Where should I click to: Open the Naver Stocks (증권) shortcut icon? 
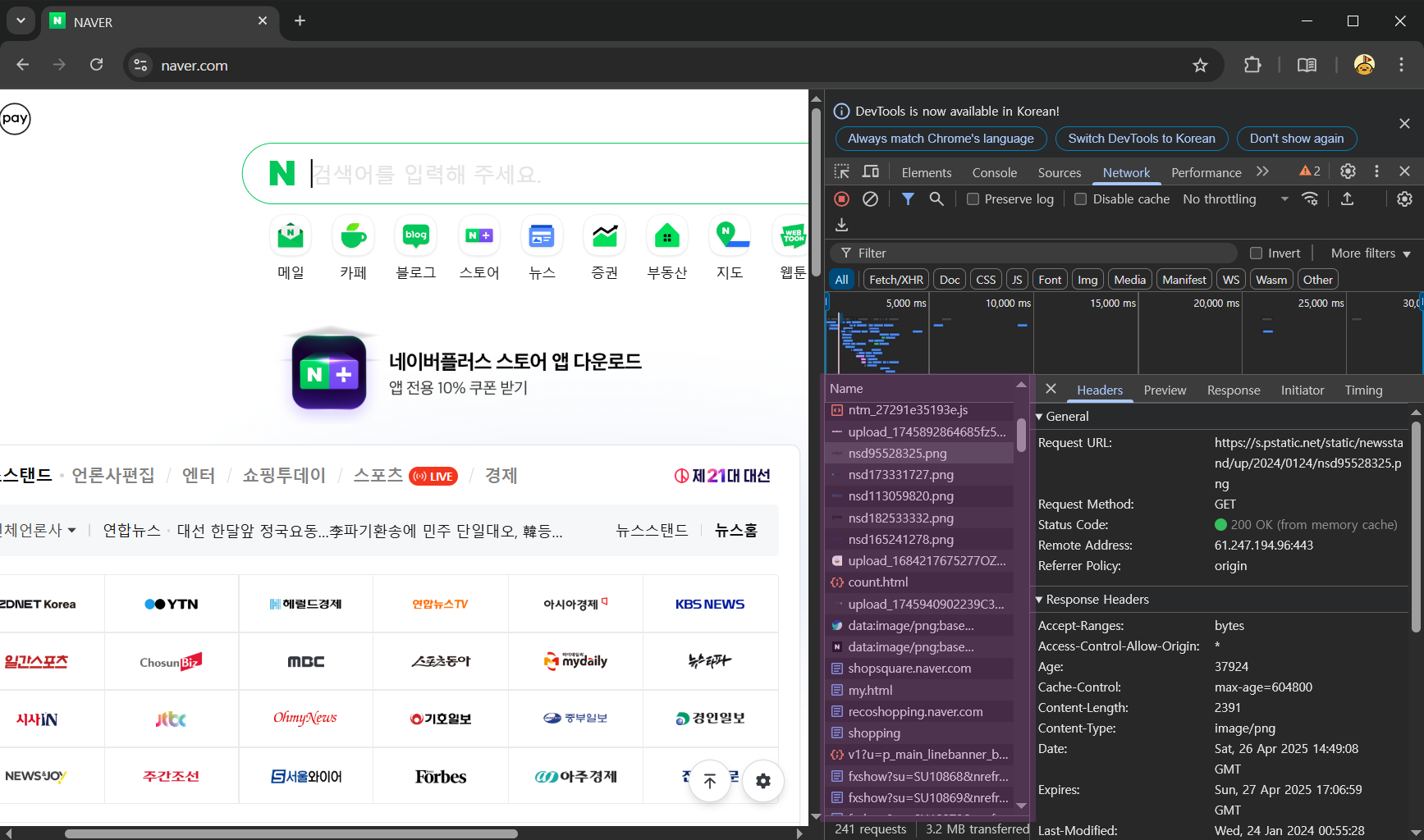605,236
